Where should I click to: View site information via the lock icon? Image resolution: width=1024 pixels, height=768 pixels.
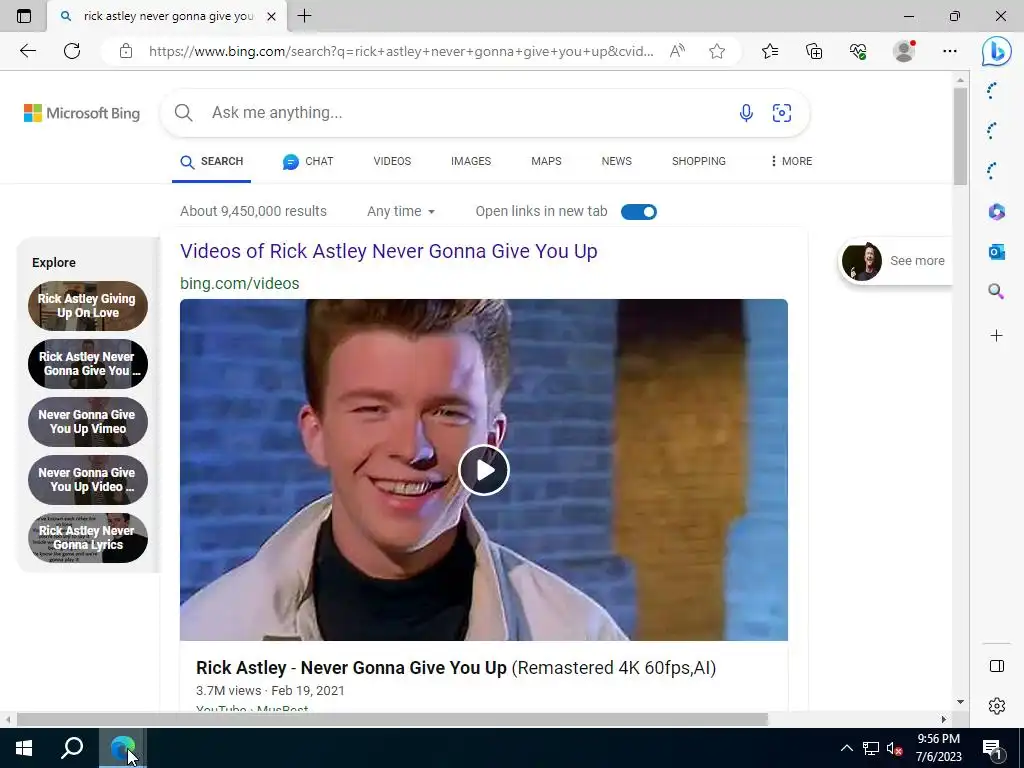coord(126,51)
